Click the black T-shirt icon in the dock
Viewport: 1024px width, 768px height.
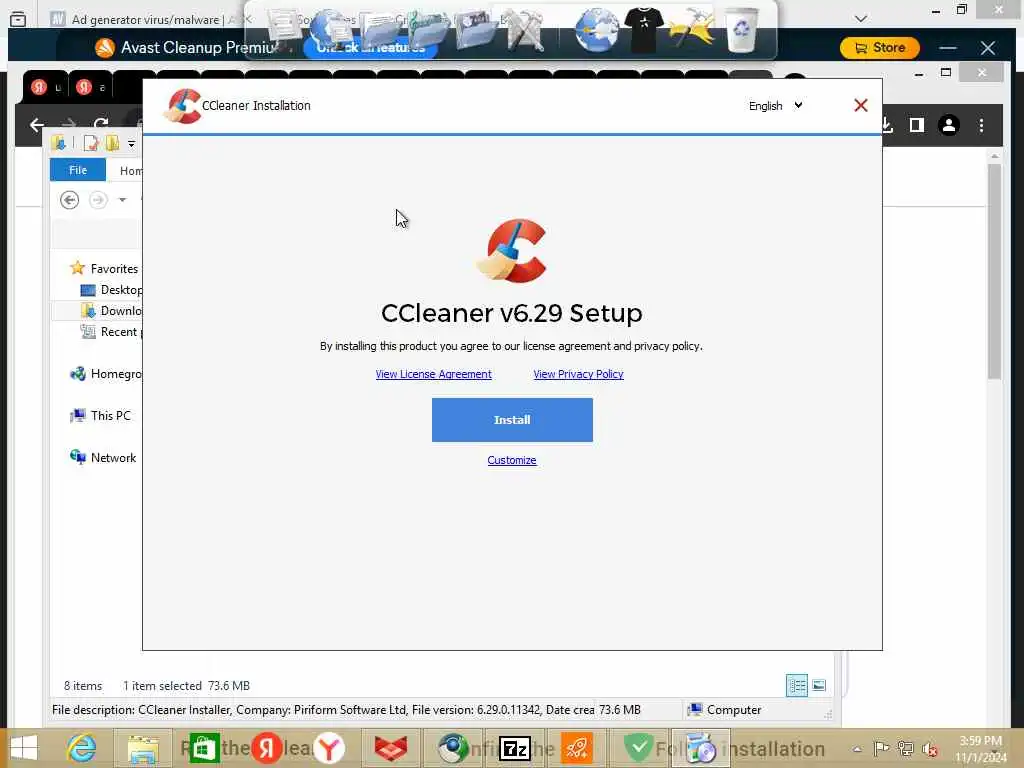point(643,29)
